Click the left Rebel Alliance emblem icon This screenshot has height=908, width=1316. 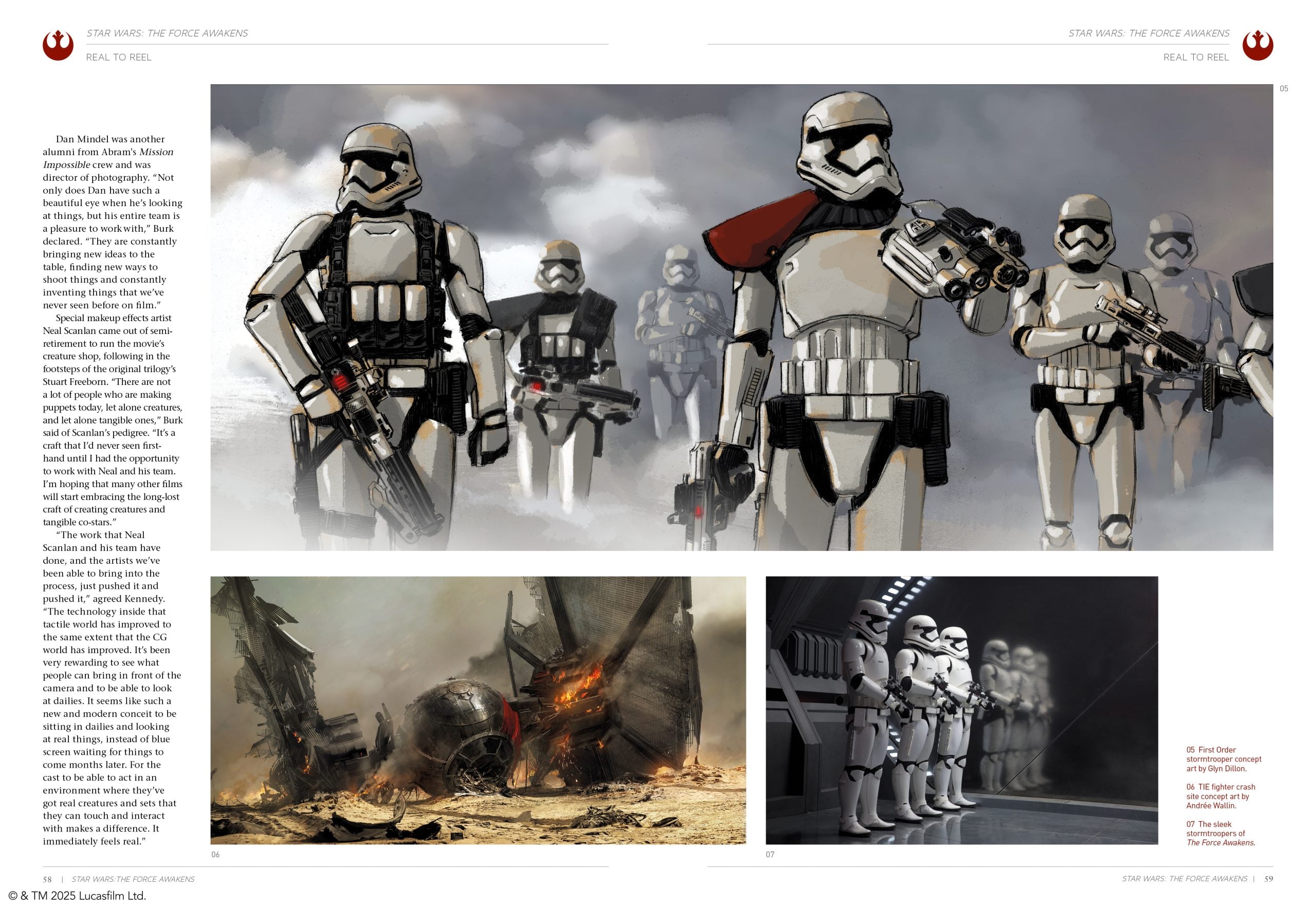[x=58, y=45]
